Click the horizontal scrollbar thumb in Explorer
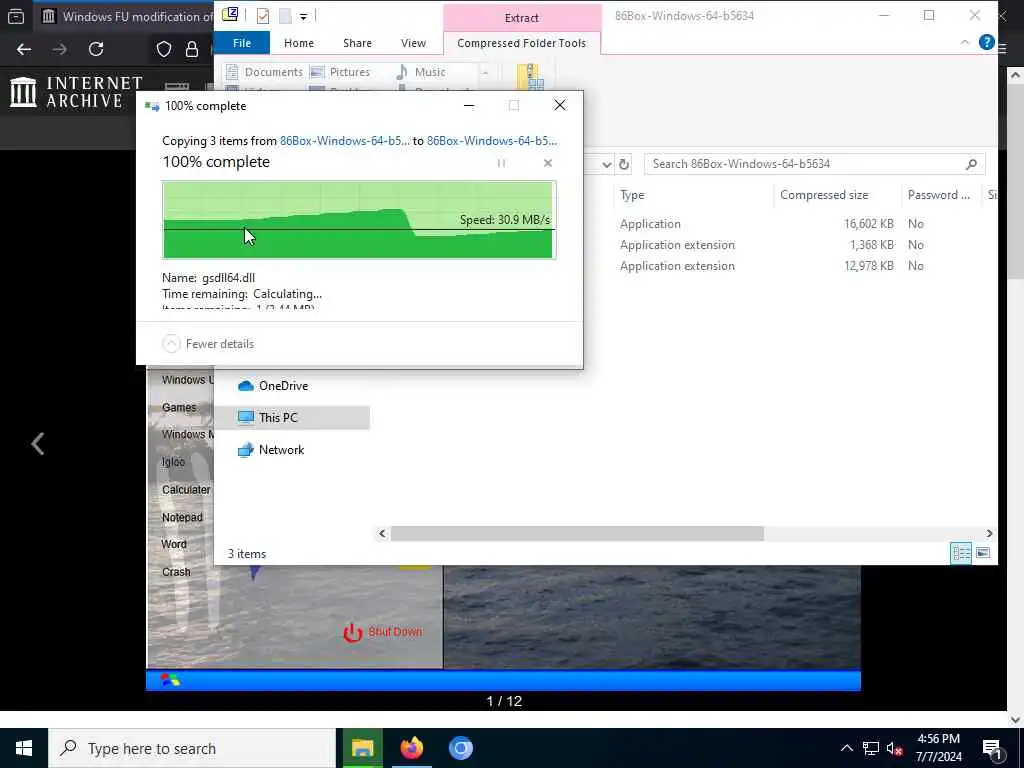 pos(577,534)
